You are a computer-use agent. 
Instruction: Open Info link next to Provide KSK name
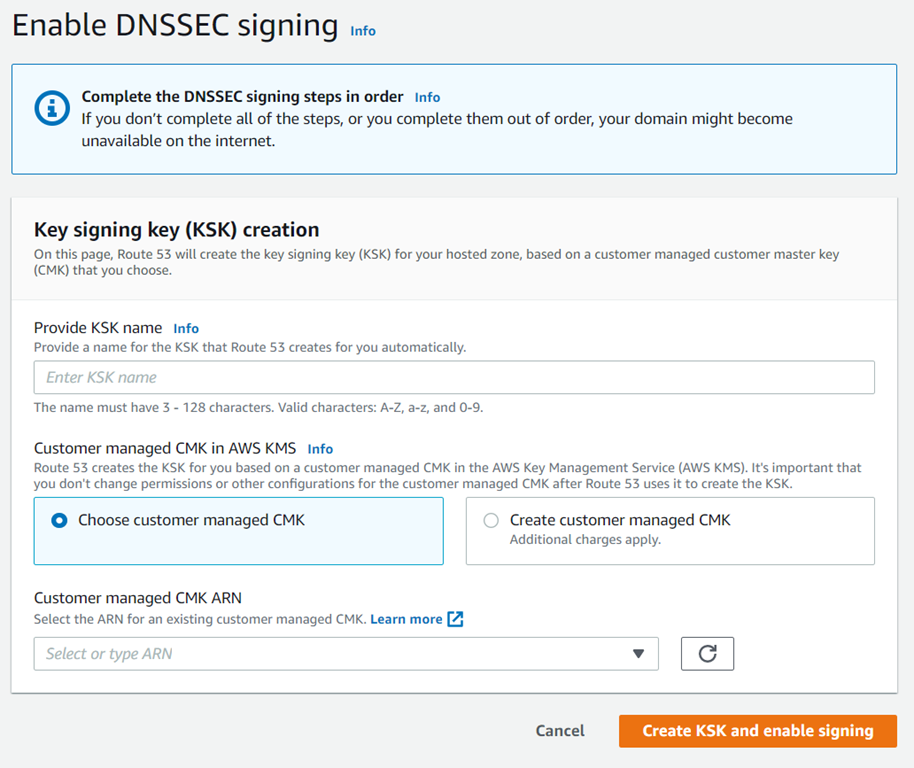pyautogui.click(x=186, y=328)
